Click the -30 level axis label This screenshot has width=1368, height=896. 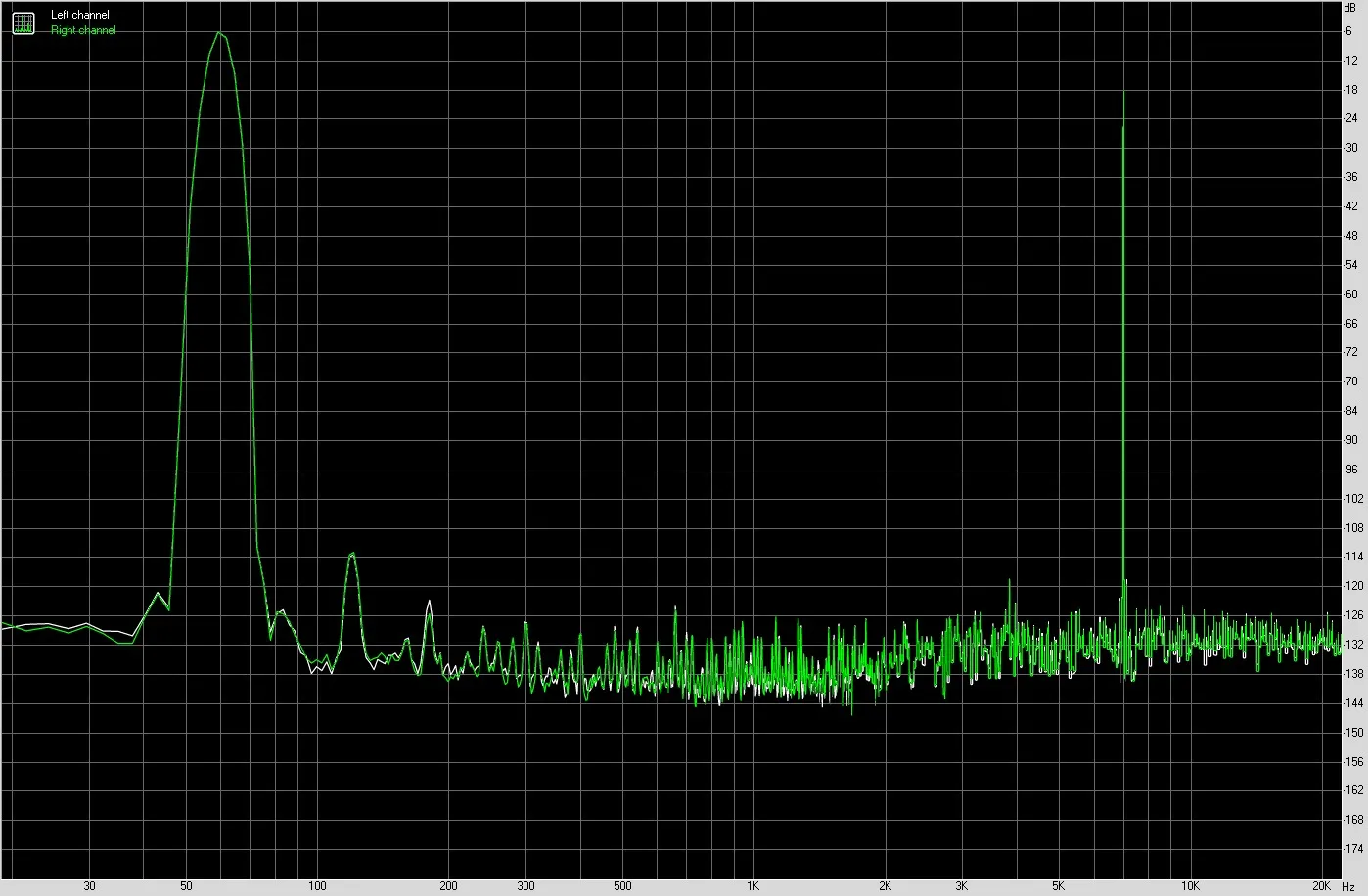click(x=1350, y=149)
